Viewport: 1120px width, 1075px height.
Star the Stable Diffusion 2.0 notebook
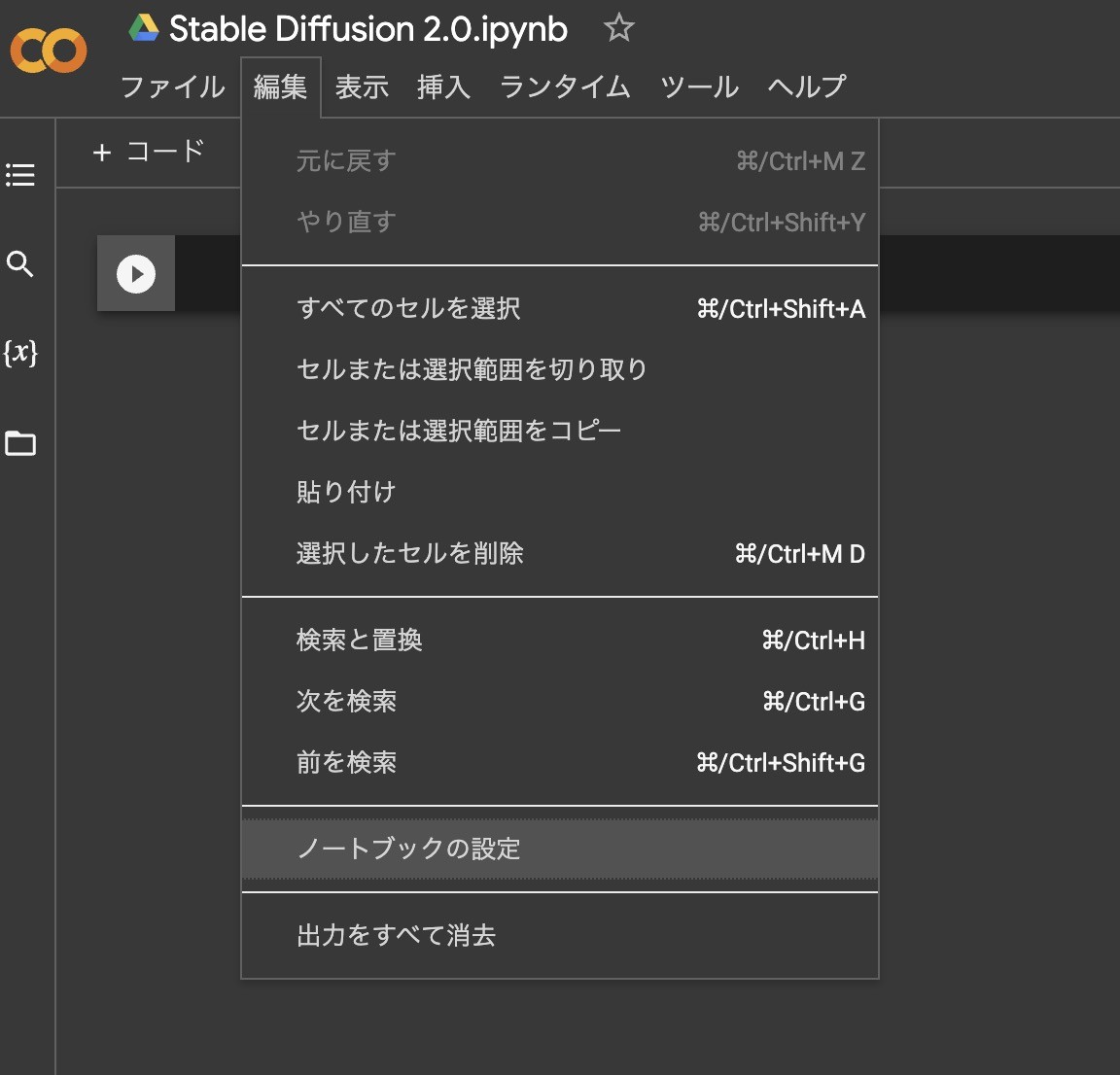(618, 28)
